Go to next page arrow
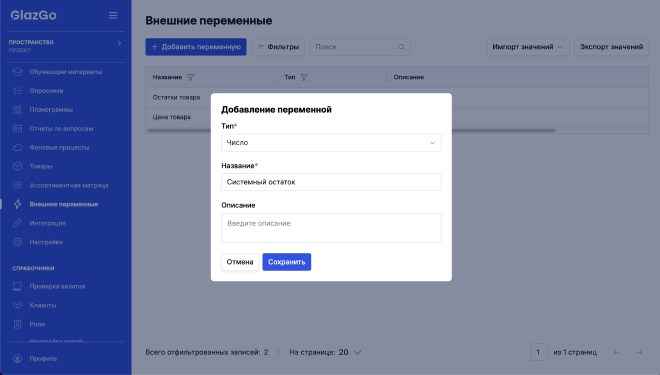 (639, 352)
